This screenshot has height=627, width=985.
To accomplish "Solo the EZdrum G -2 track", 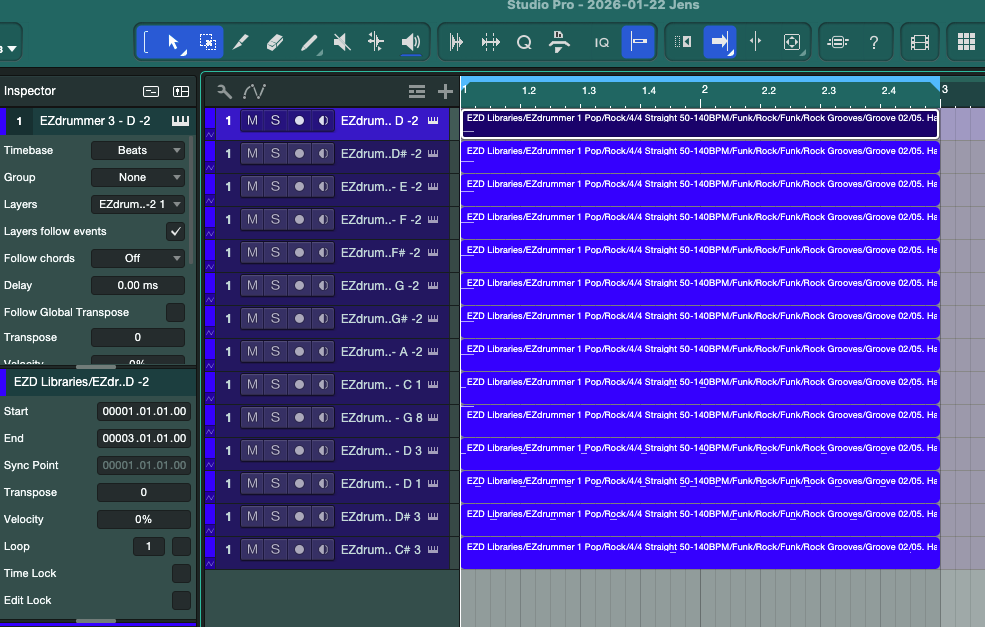I will click(275, 286).
